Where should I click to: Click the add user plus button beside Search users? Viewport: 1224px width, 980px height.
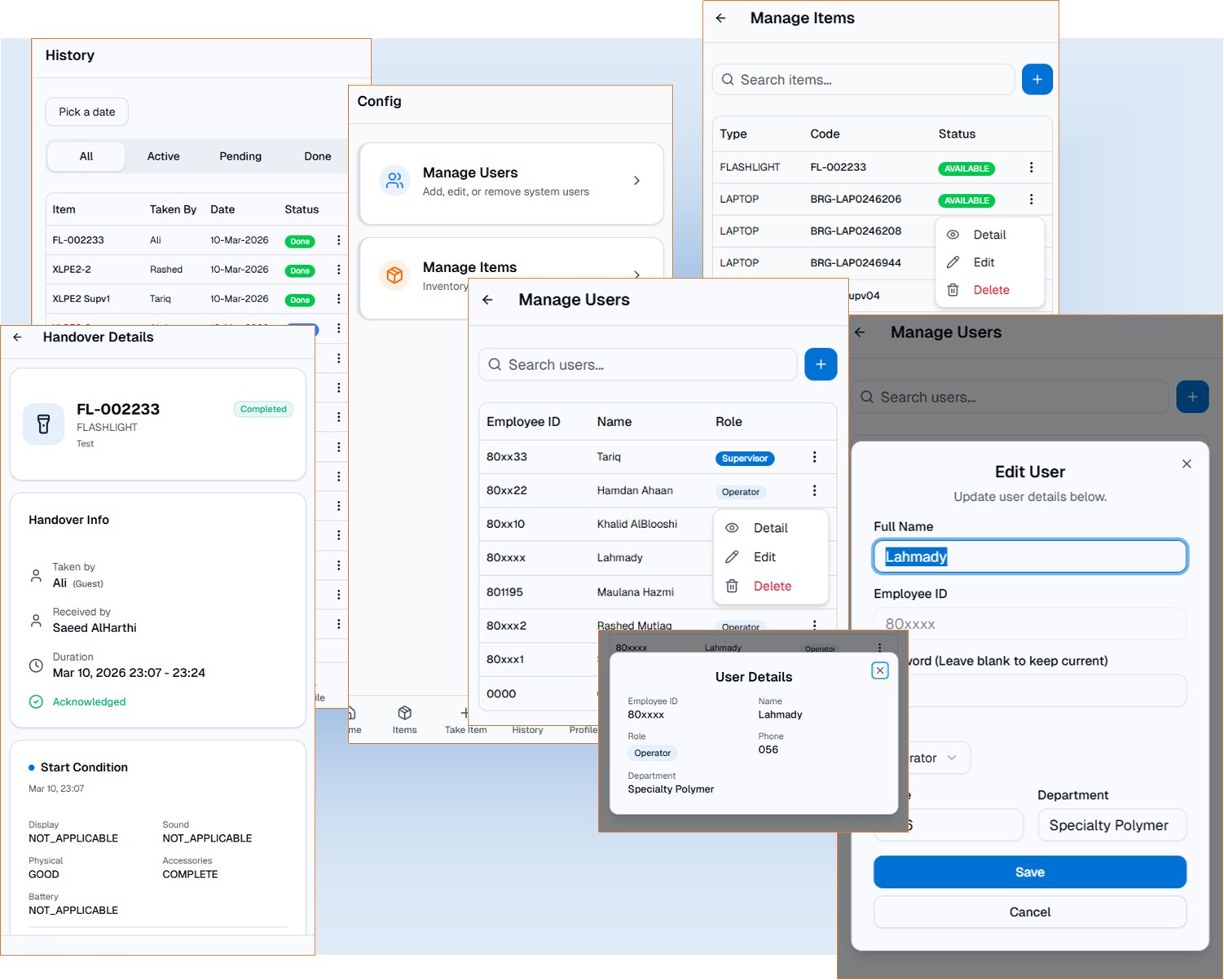820,364
